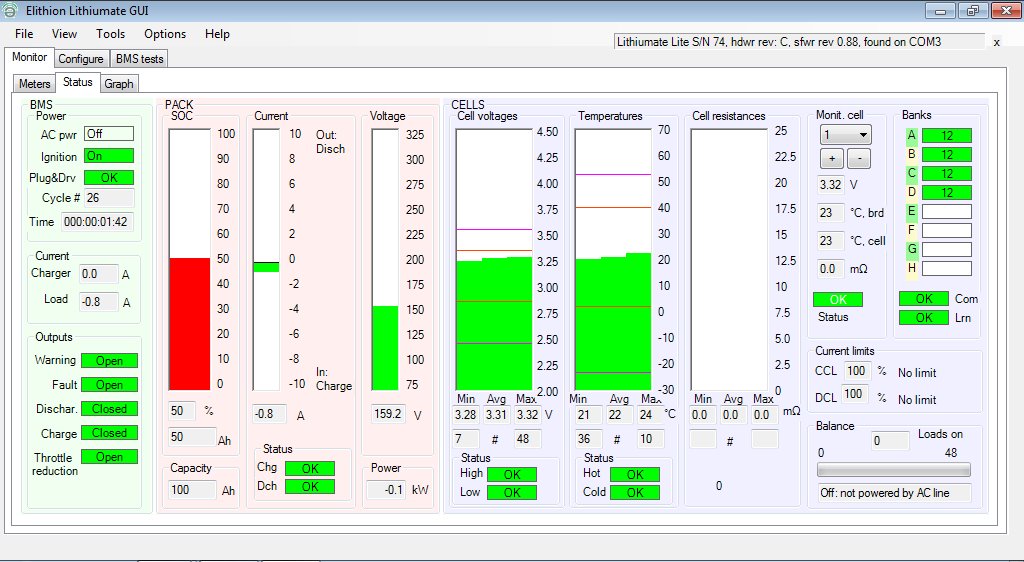The width and height of the screenshot is (1024, 562).
Task: Click the Max cell voltage value 3.32
Action: 527,414
